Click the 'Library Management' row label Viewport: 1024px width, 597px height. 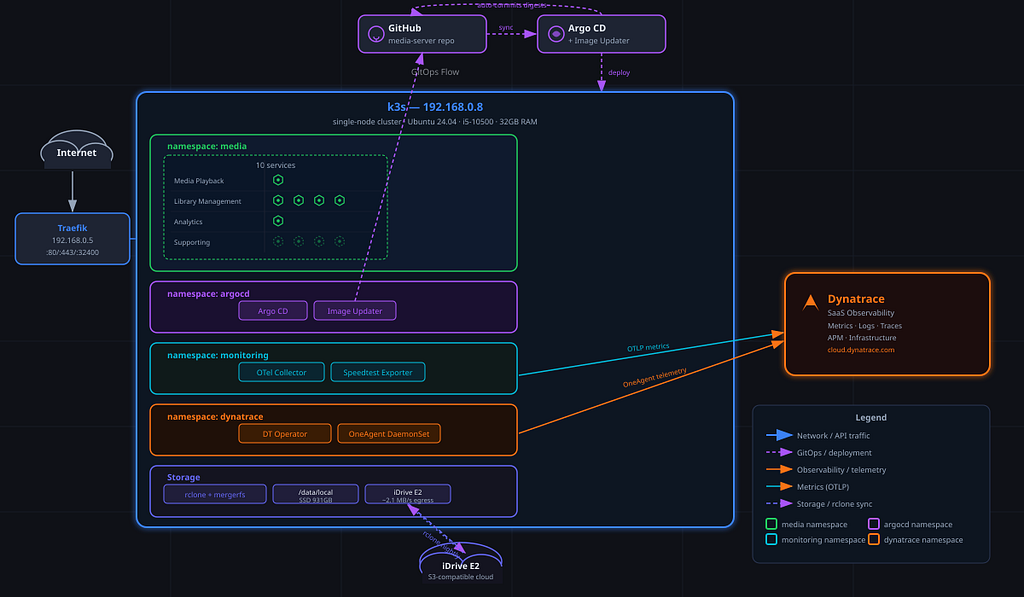pyautogui.click(x=208, y=201)
